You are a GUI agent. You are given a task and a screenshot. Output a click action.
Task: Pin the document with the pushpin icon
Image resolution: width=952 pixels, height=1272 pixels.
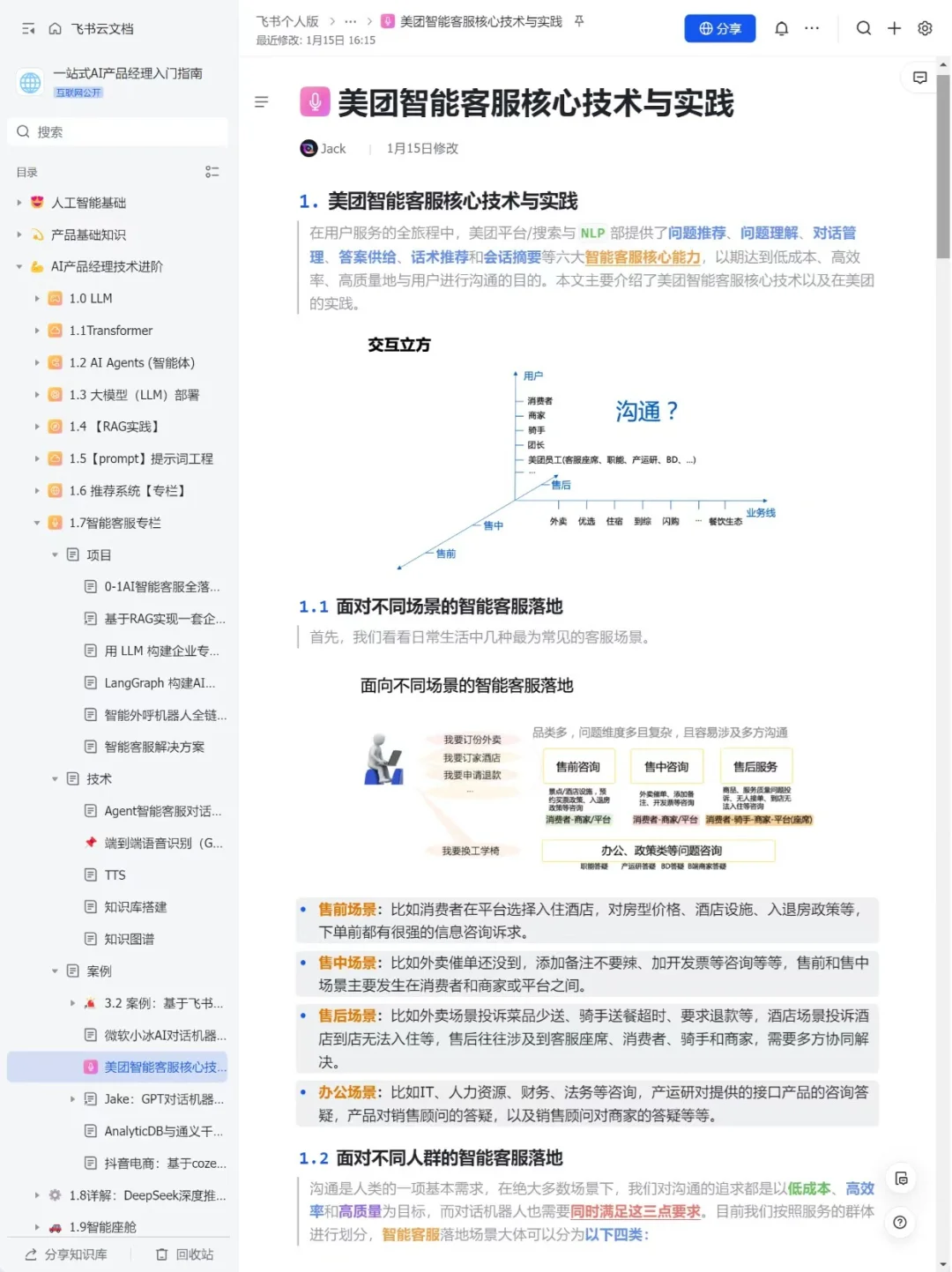point(579,21)
